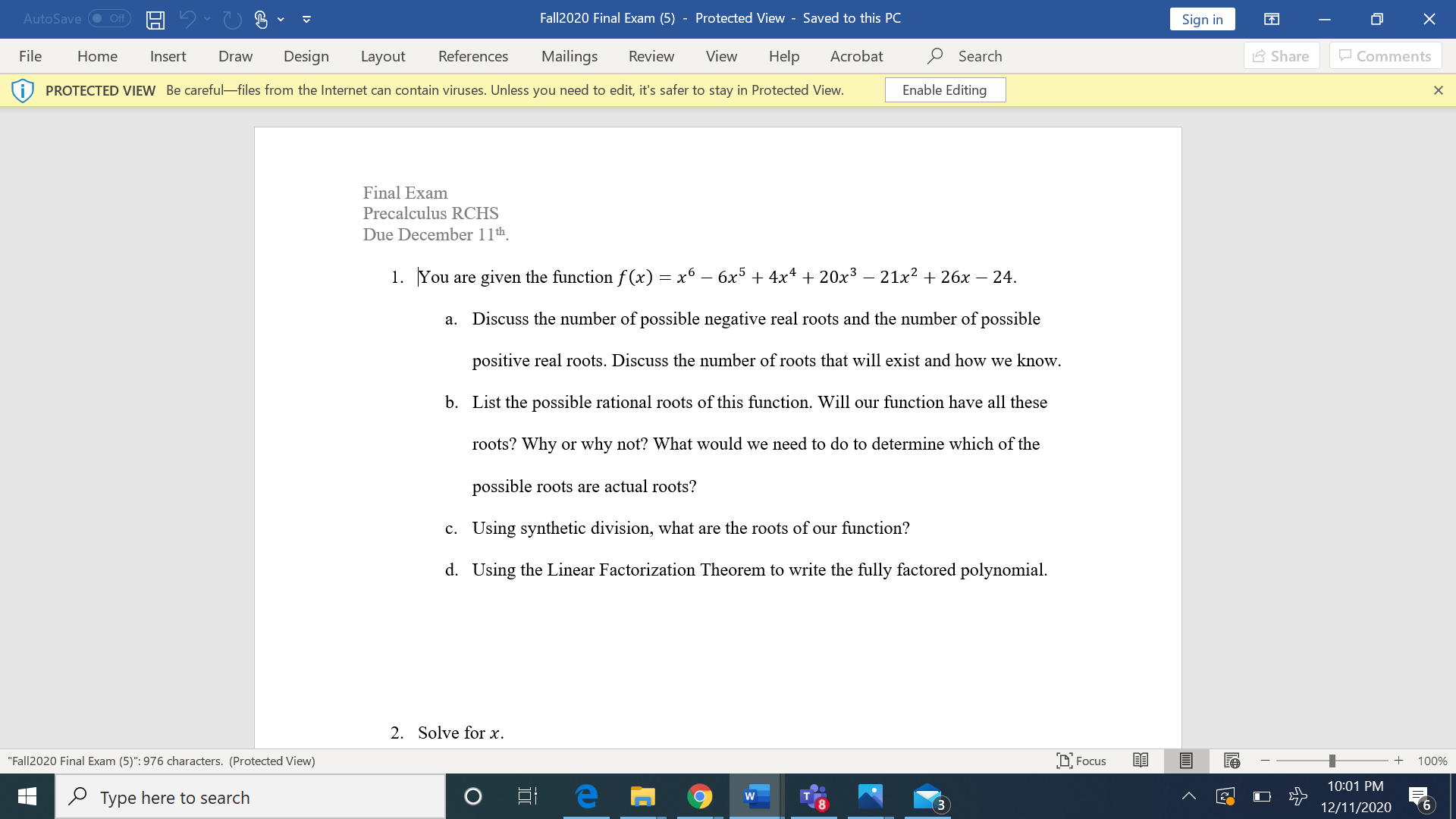Click the Save icon on Quick Access Toolbar
The width and height of the screenshot is (1456, 819).
tap(155, 20)
